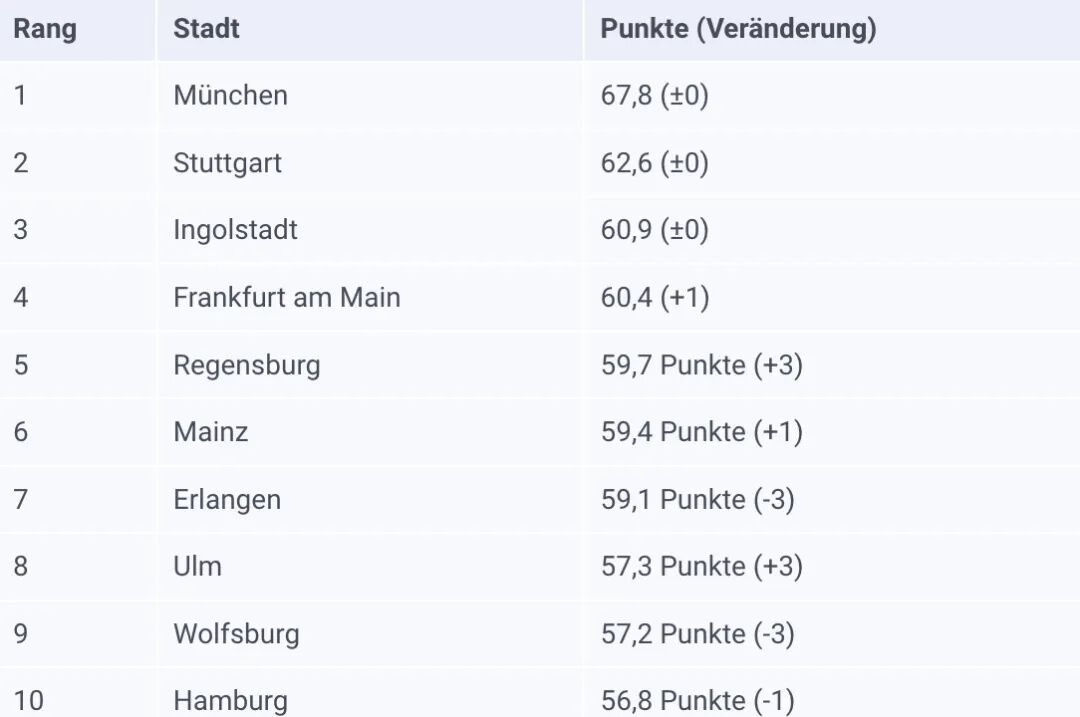
Task: Click the Mainz city name
Action: click(210, 432)
